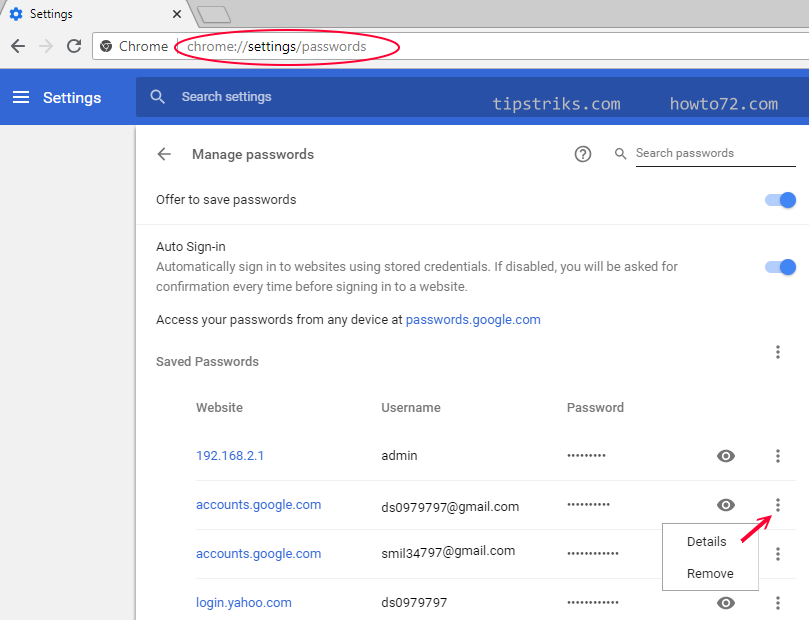This screenshot has width=809, height=620.
Task: Click the admin username
Action: pyautogui.click(x=399, y=456)
